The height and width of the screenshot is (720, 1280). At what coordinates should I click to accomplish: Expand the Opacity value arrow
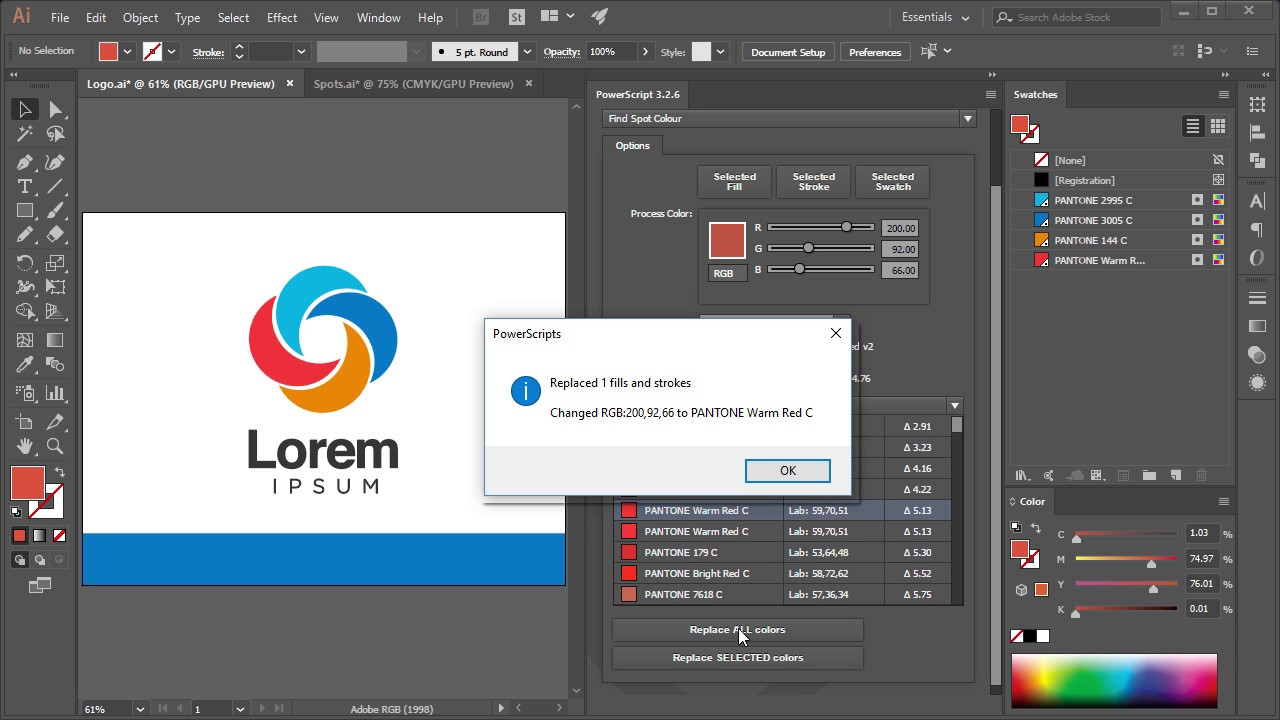point(645,52)
